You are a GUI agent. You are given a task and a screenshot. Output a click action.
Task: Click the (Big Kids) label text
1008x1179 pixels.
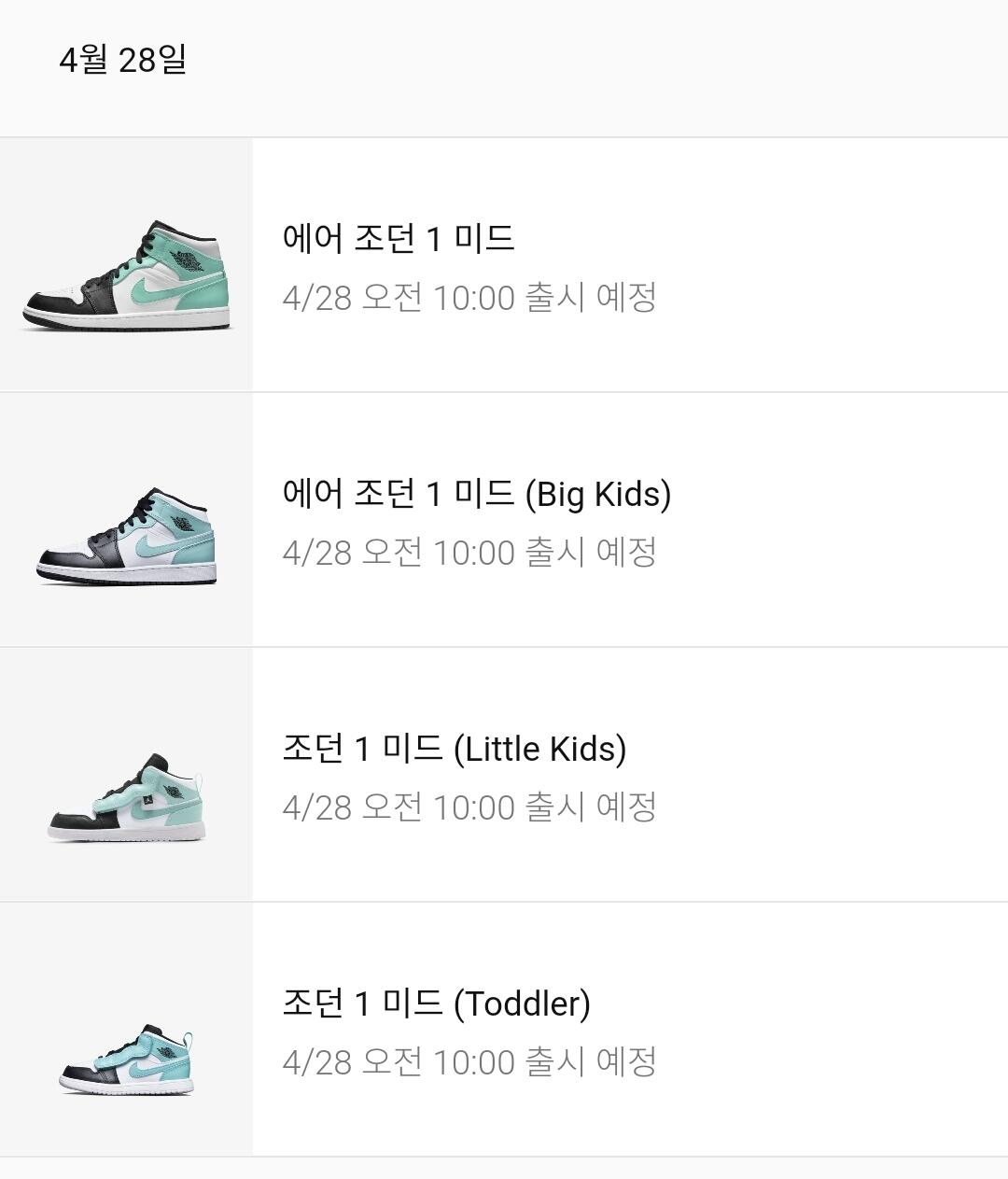(x=597, y=494)
